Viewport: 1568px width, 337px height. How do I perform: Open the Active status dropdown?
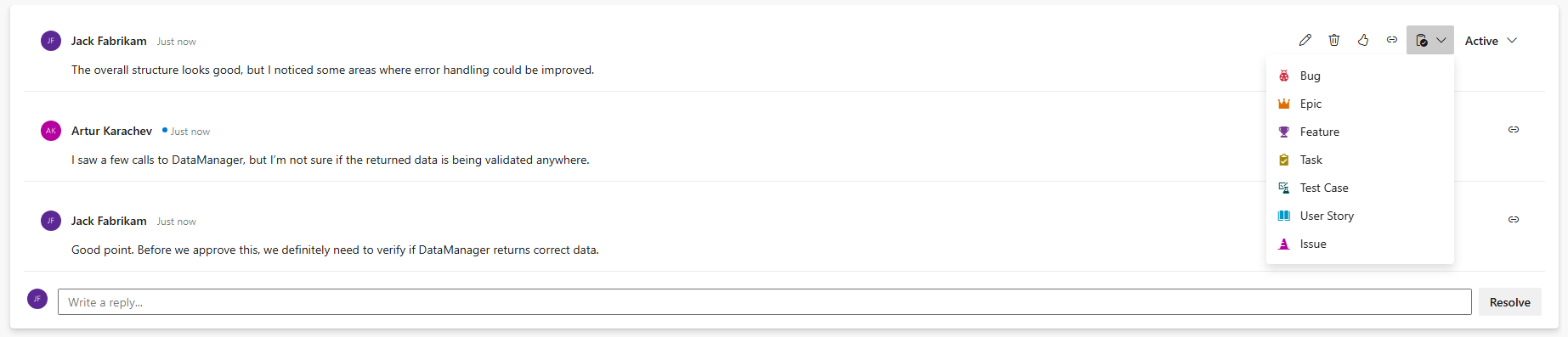click(x=1492, y=41)
